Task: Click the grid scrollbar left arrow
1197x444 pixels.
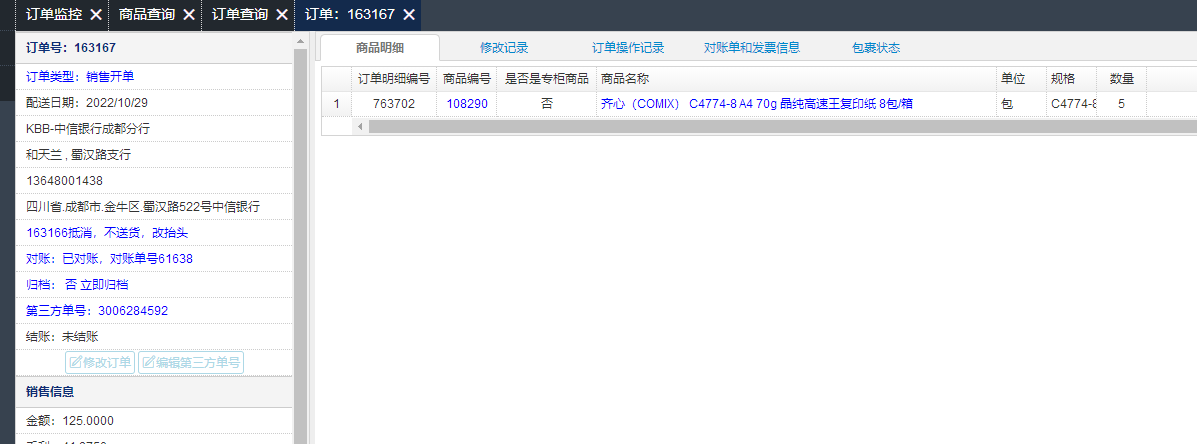Action: [x=360, y=126]
